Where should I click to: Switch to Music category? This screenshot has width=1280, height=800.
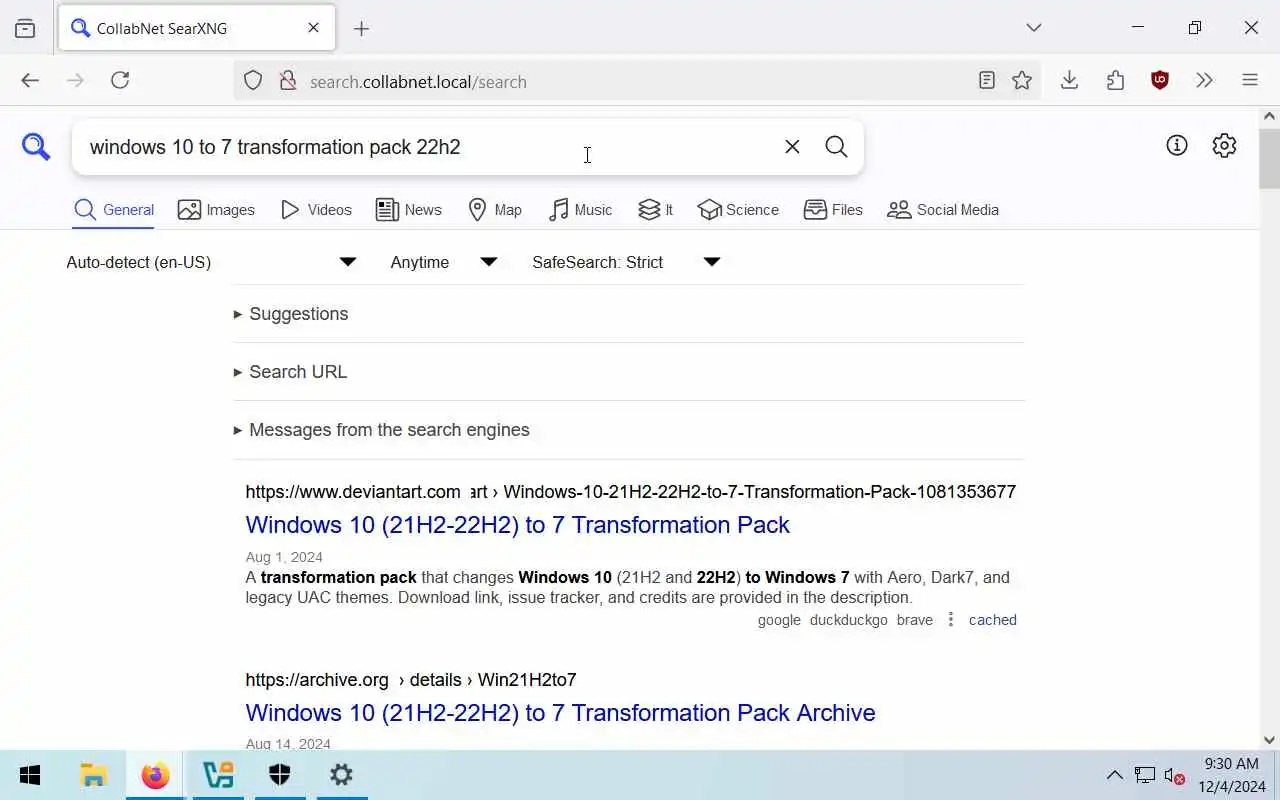[x=580, y=210]
